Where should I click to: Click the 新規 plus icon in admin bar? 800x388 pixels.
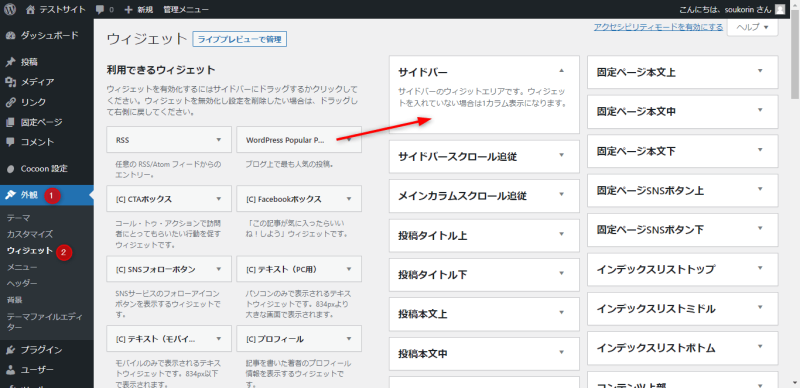[128, 9]
